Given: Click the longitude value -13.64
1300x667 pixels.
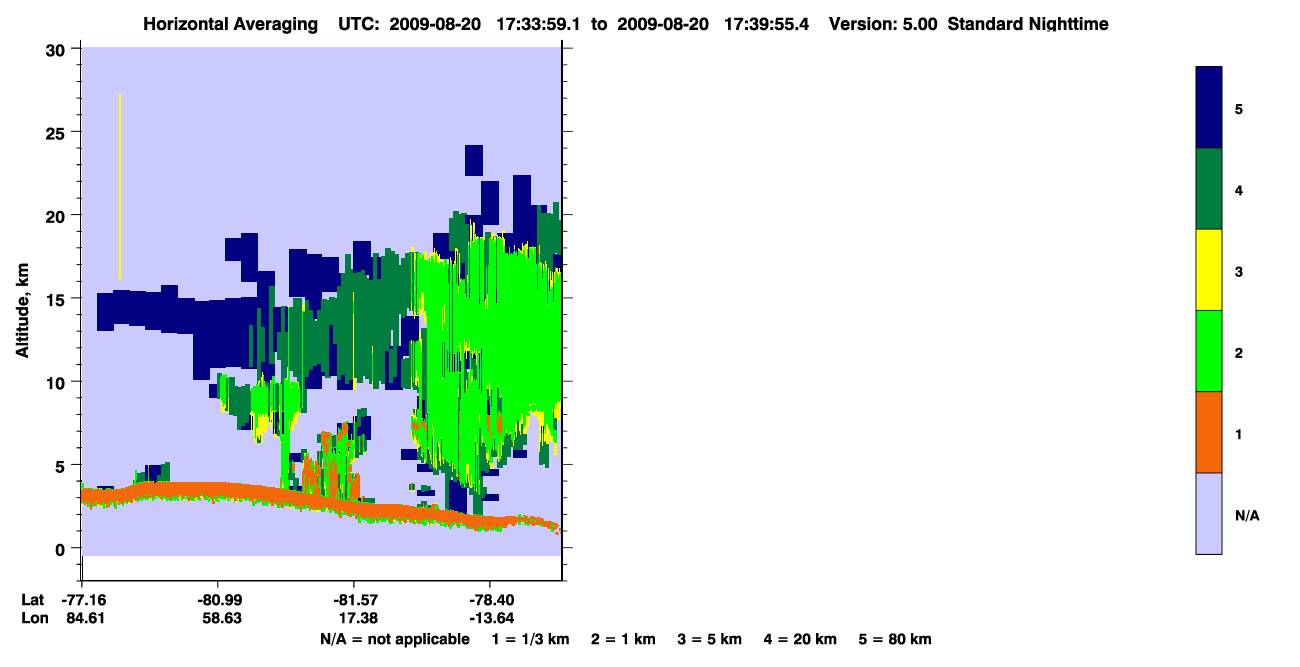Looking at the screenshot, I should [490, 619].
